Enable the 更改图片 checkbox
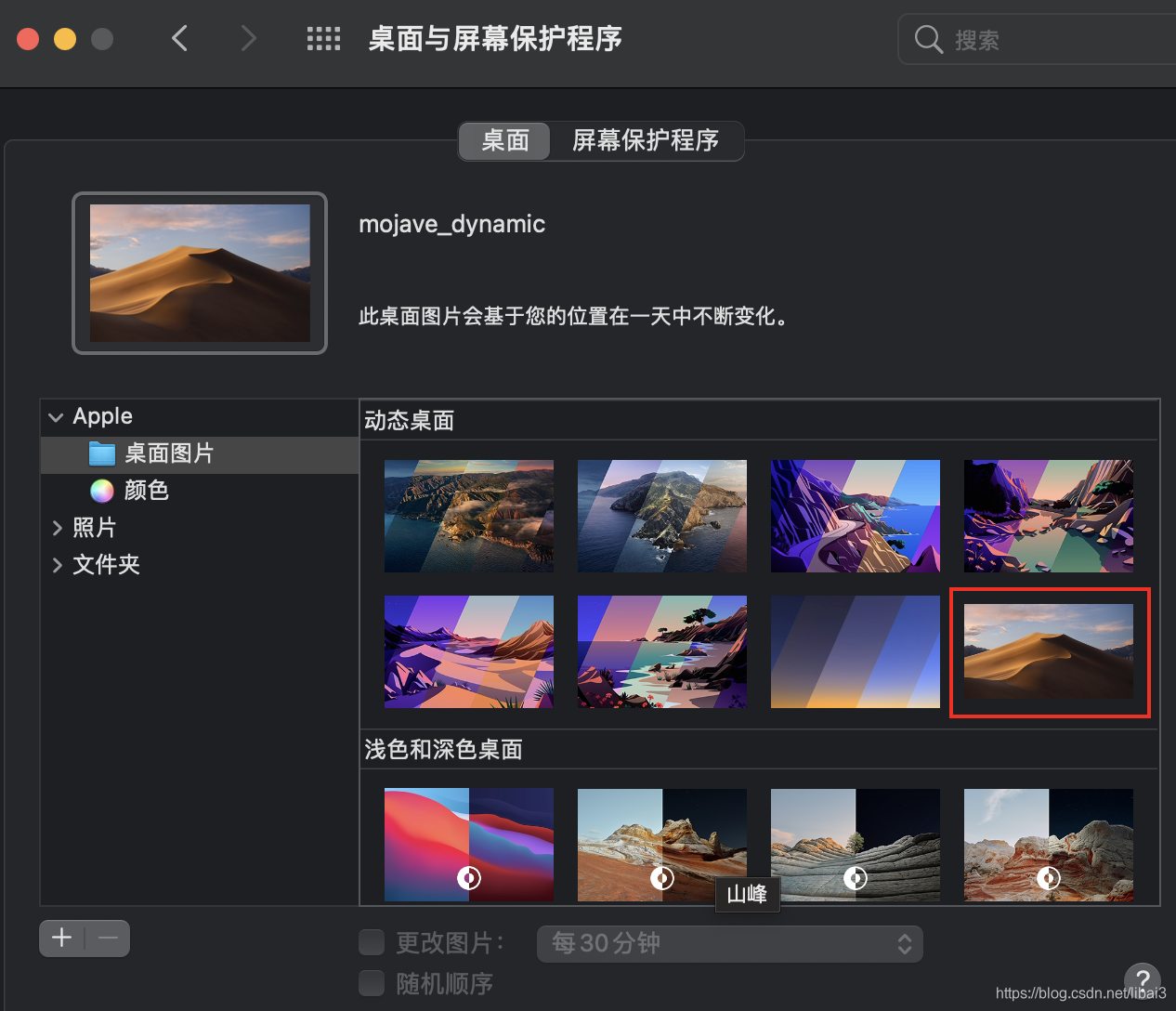 coord(372,942)
